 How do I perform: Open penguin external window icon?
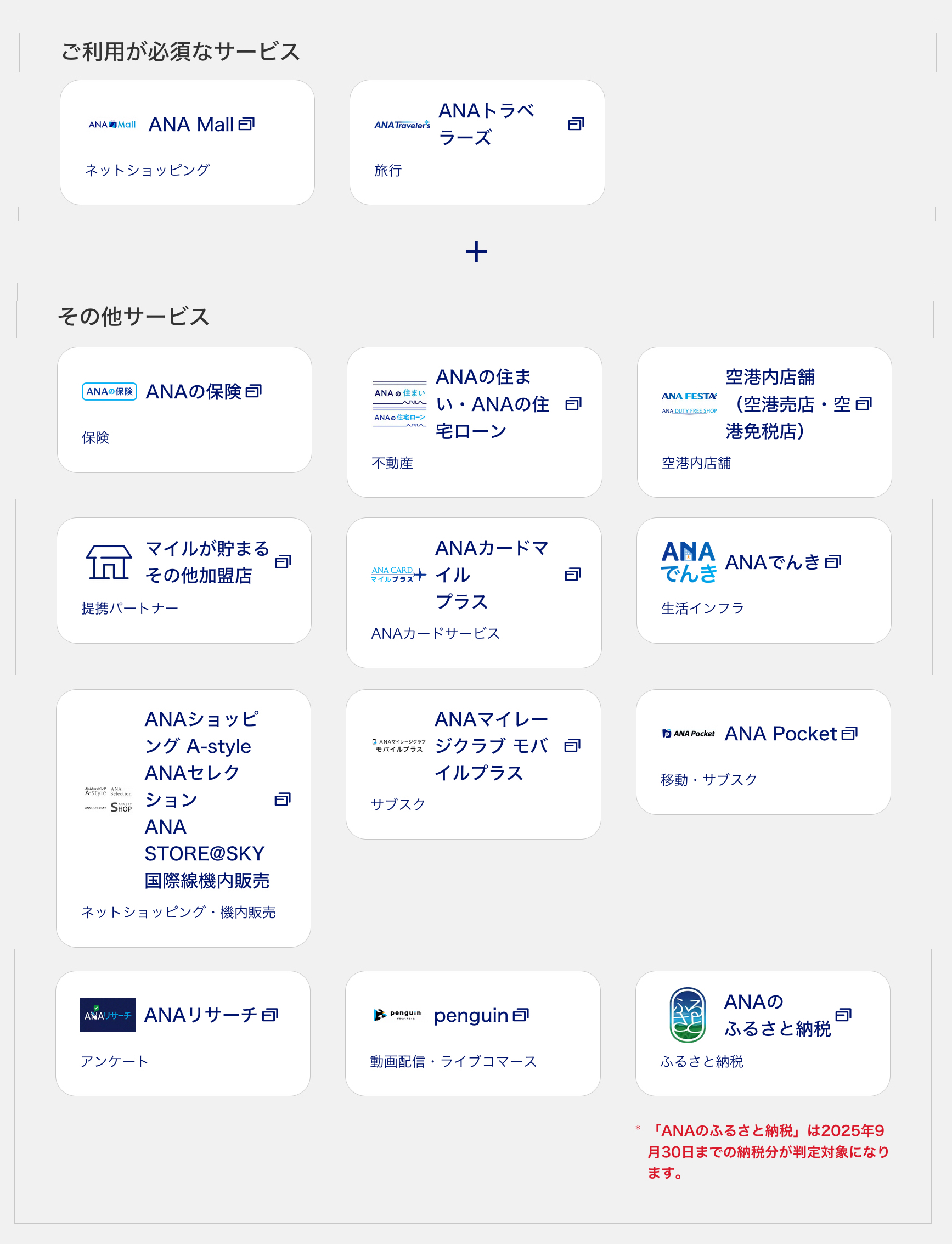tap(521, 1015)
